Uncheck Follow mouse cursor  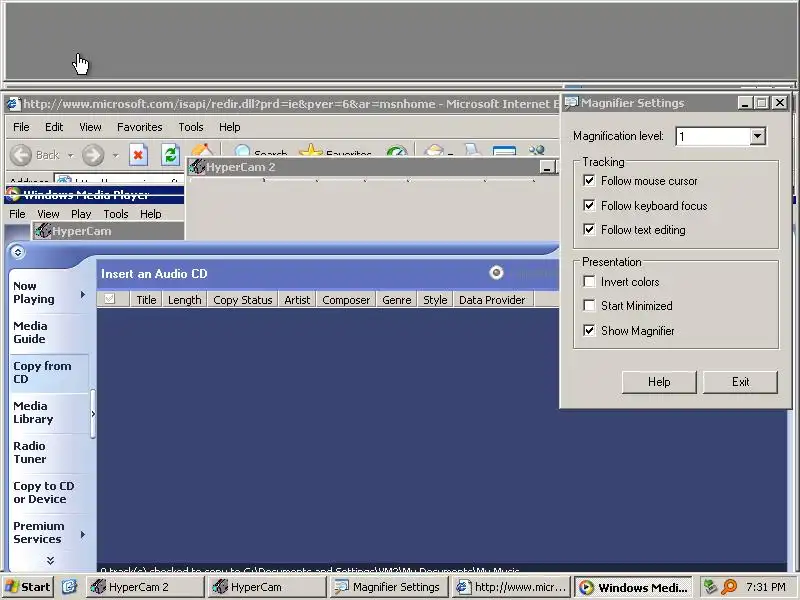pos(589,181)
